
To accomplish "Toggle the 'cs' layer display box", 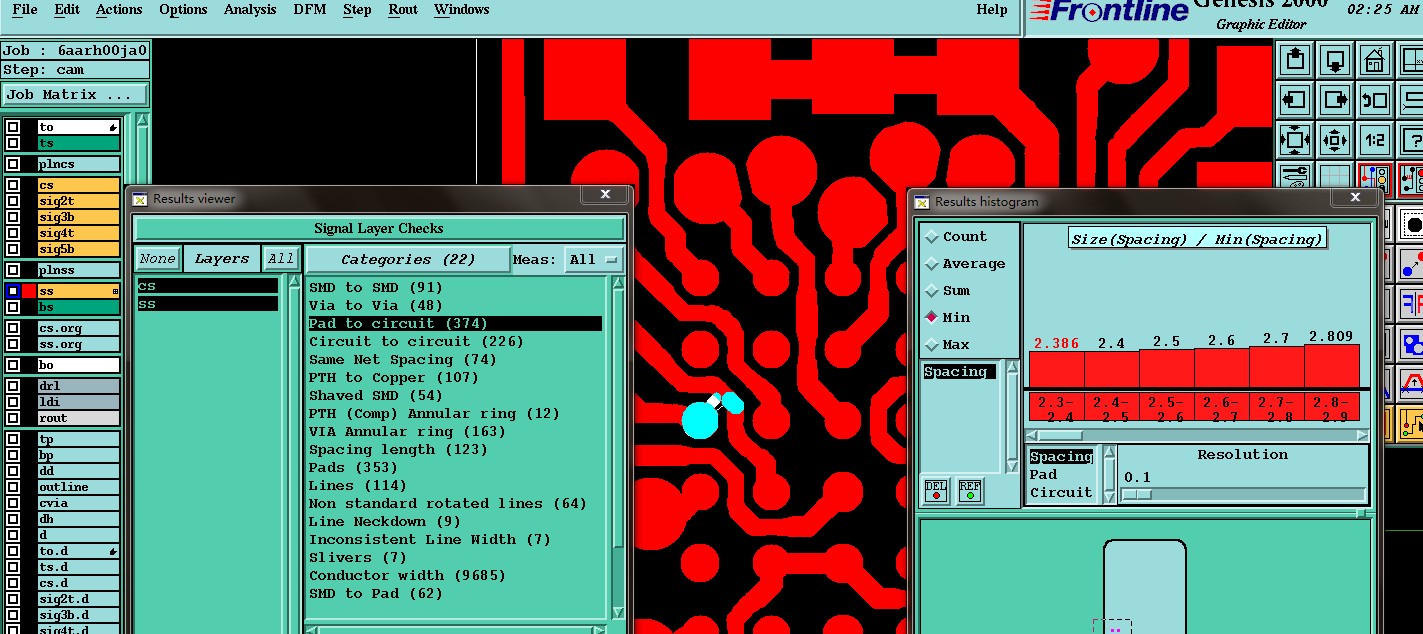I will click(13, 185).
